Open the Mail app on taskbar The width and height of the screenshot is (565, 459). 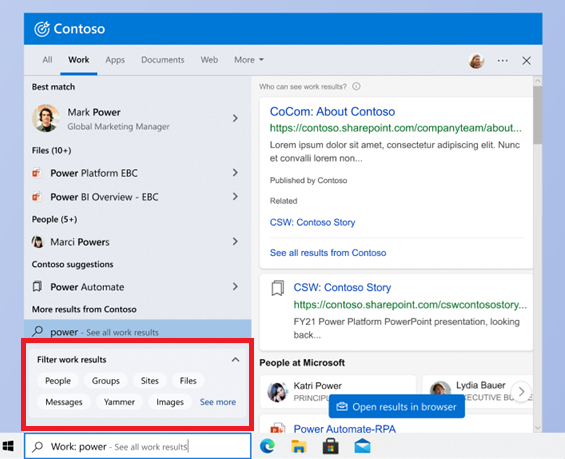click(362, 446)
